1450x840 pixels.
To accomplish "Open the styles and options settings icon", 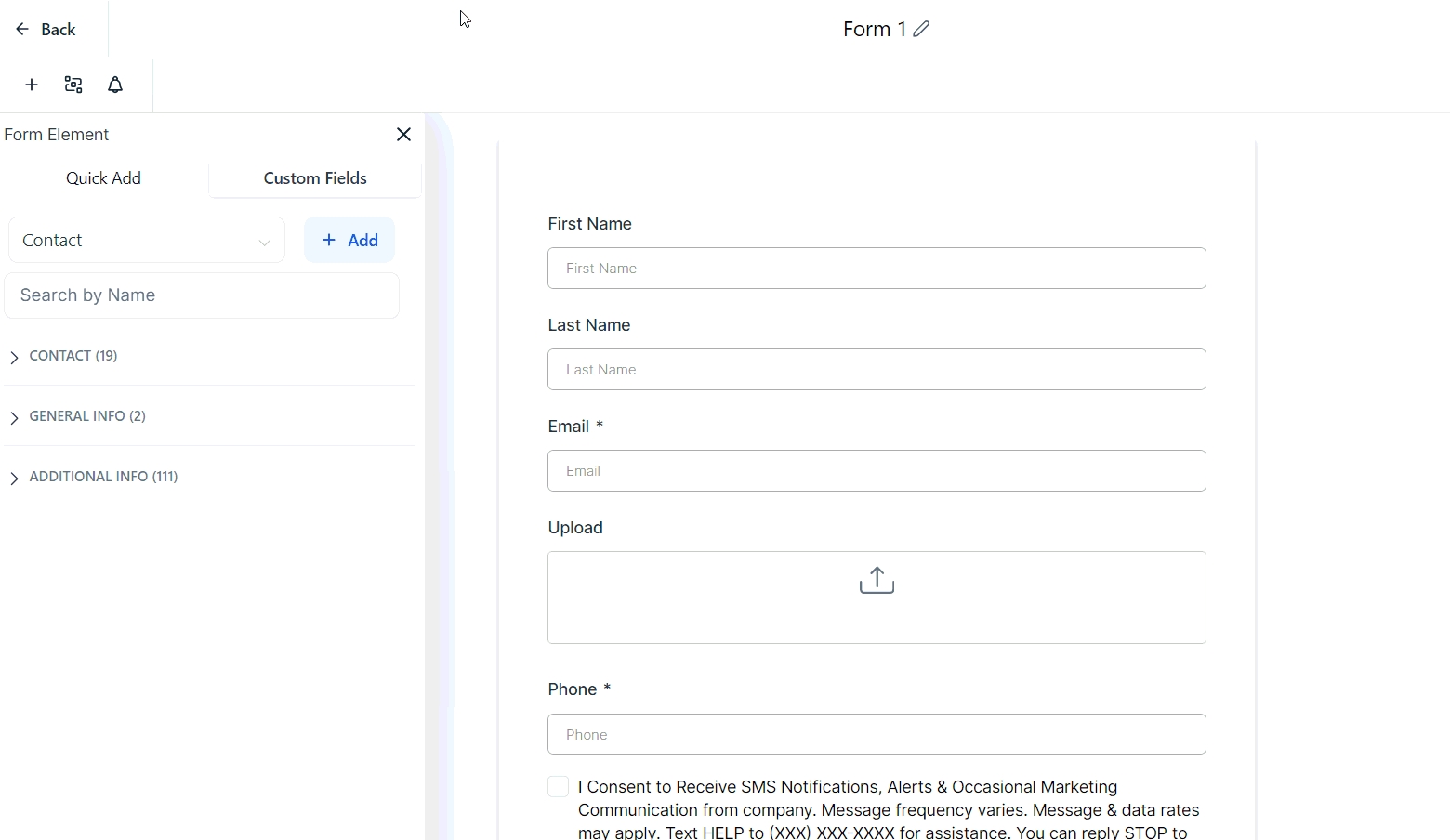I will (73, 85).
